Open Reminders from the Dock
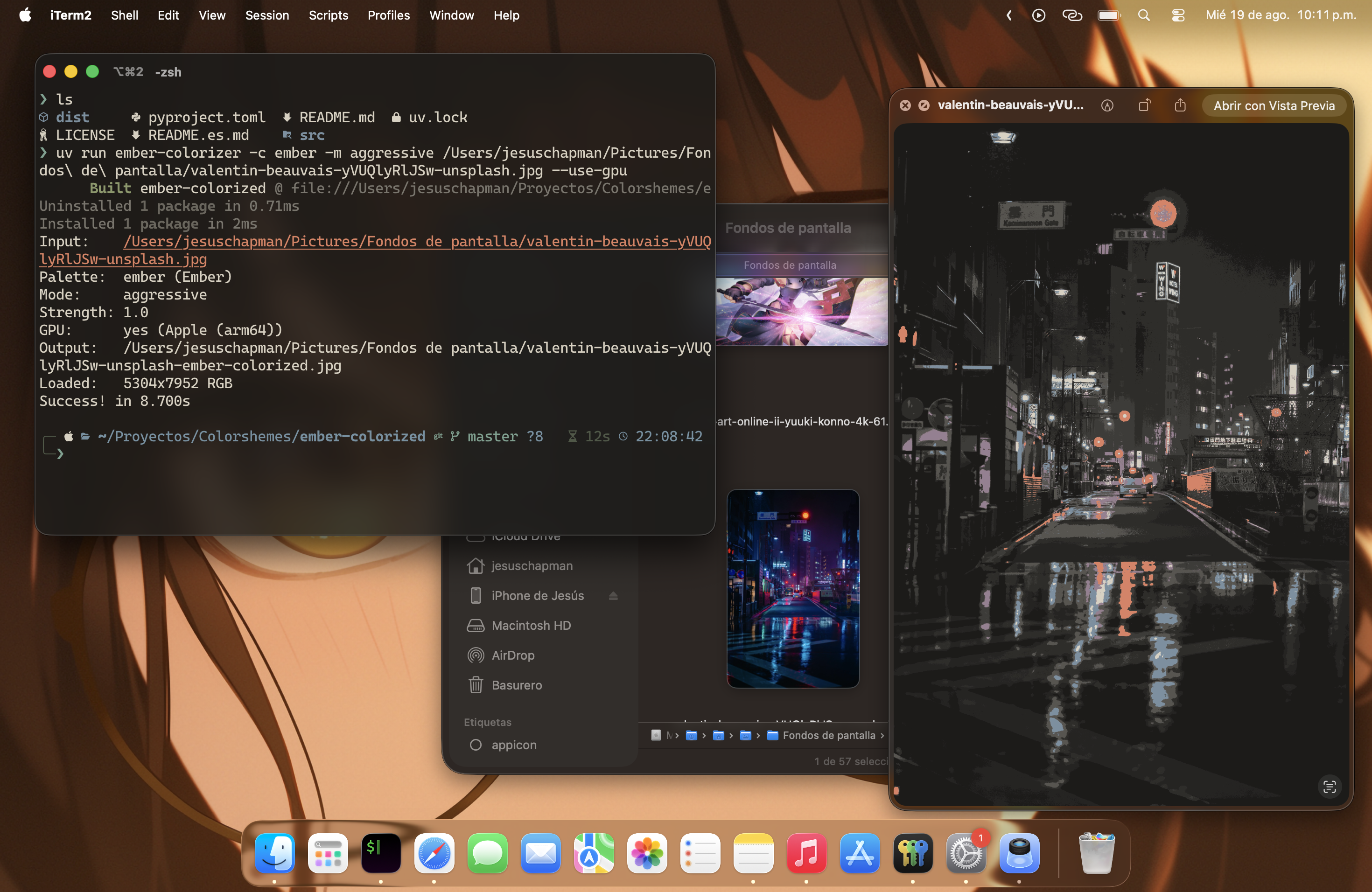 (x=700, y=853)
